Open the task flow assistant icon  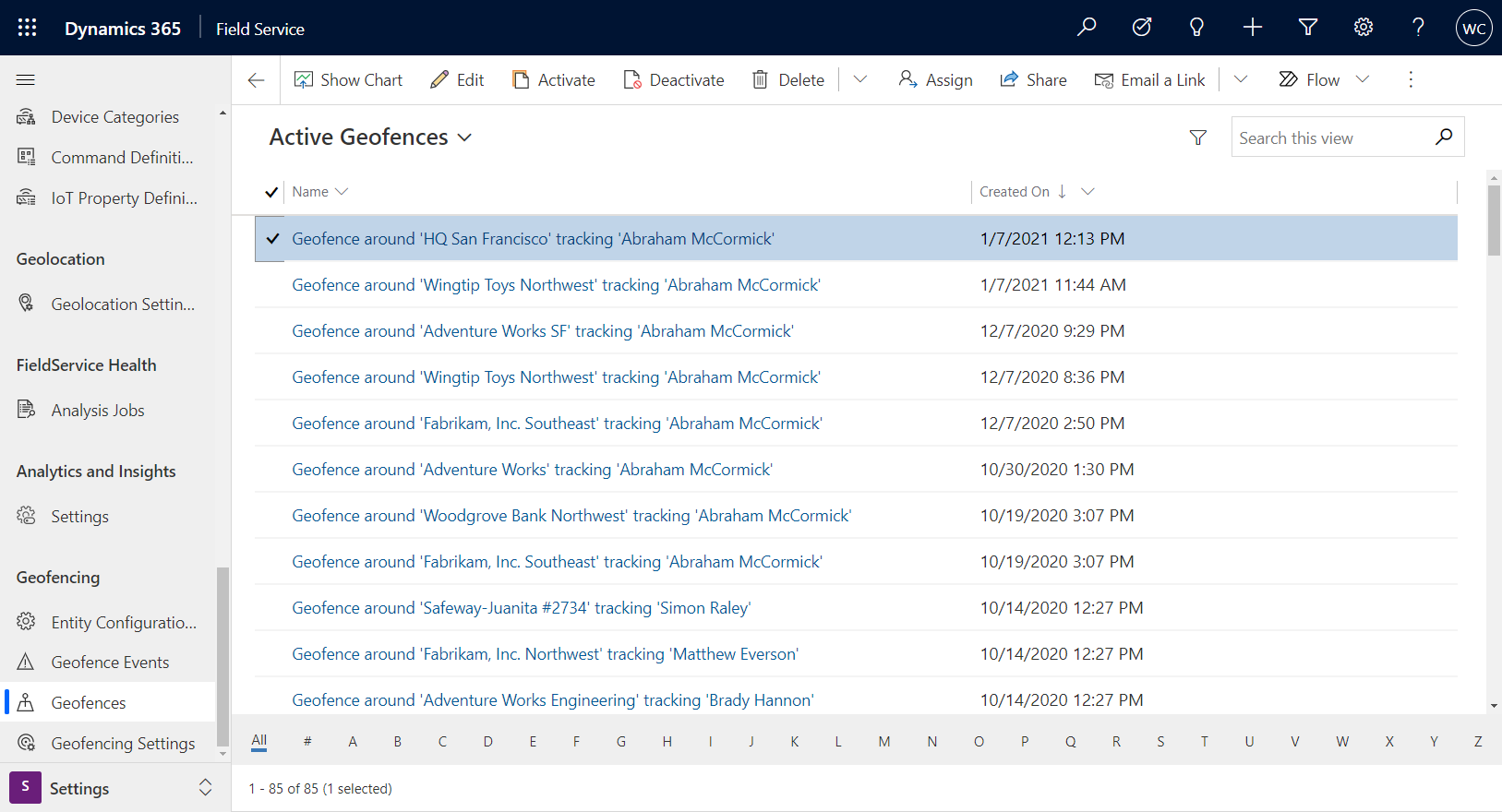coord(1142,28)
